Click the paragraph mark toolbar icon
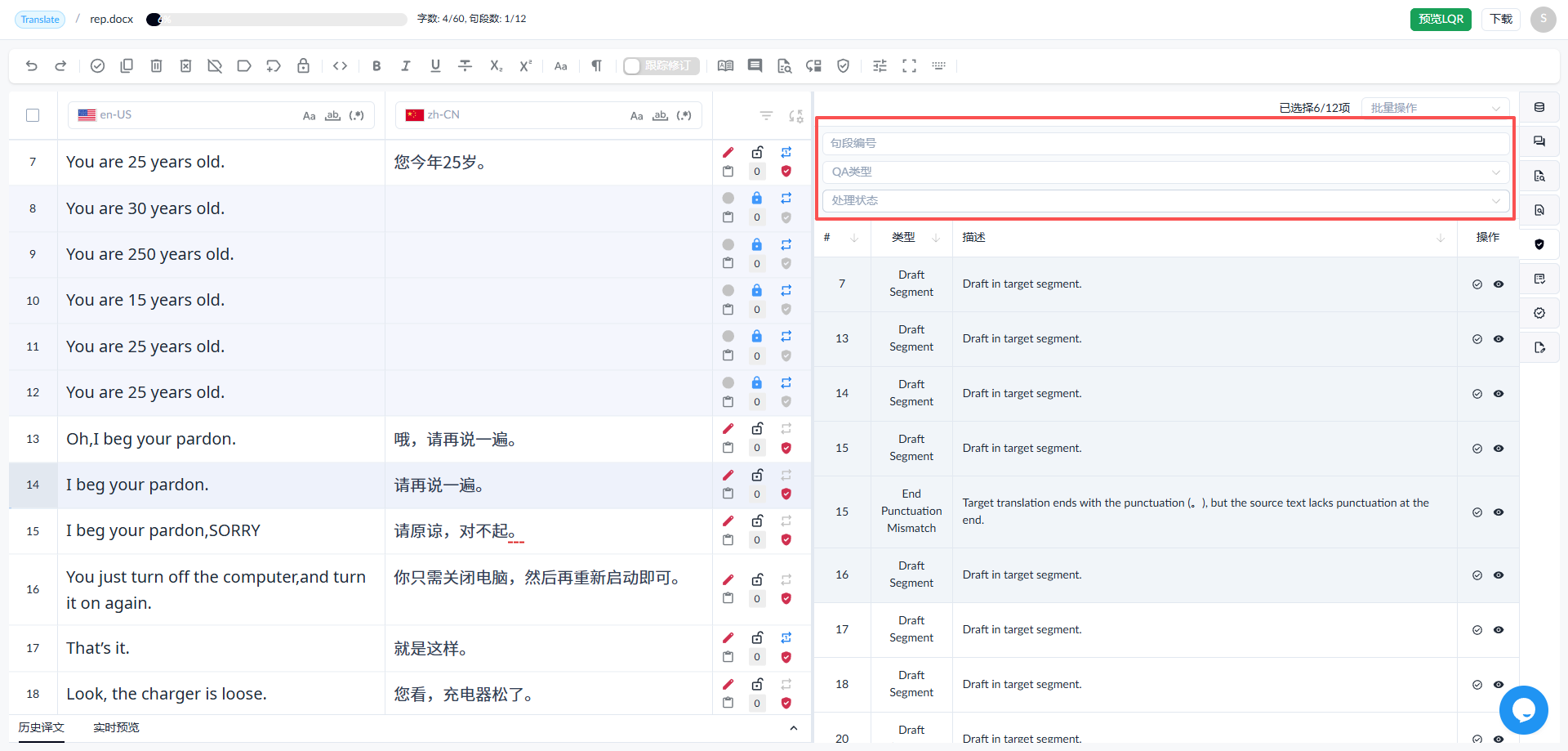This screenshot has height=751, width=1568. point(596,66)
